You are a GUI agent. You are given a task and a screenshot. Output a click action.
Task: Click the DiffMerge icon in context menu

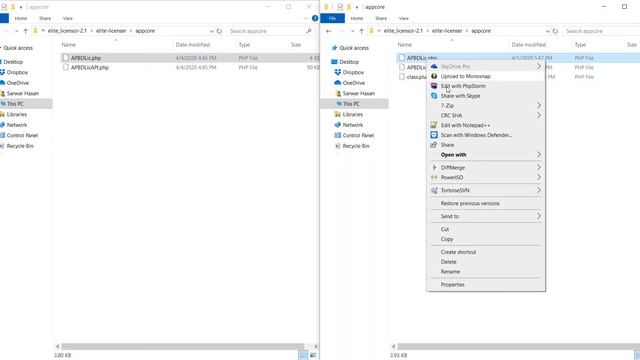point(434,167)
